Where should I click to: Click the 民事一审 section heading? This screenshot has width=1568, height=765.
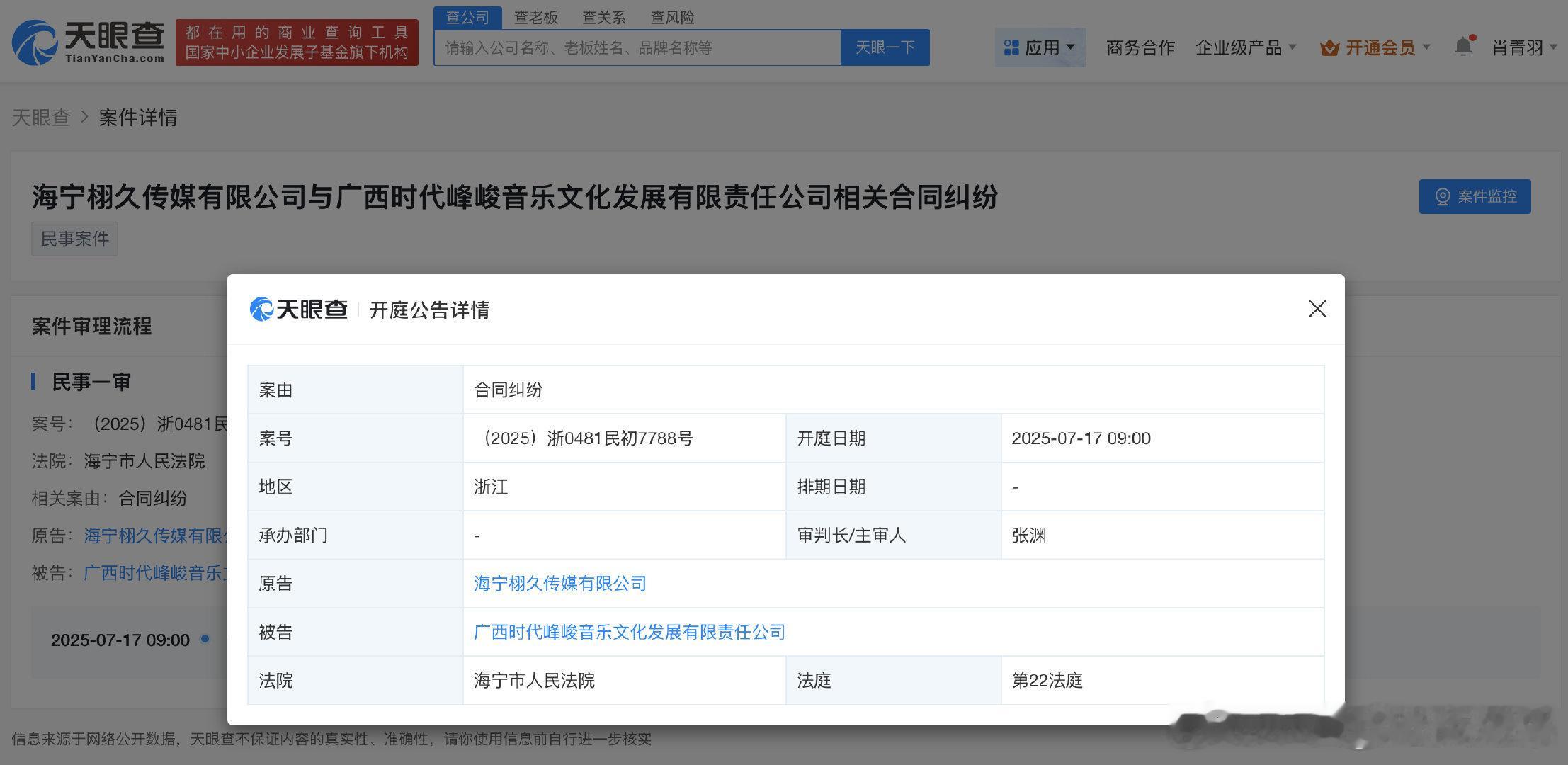point(91,382)
